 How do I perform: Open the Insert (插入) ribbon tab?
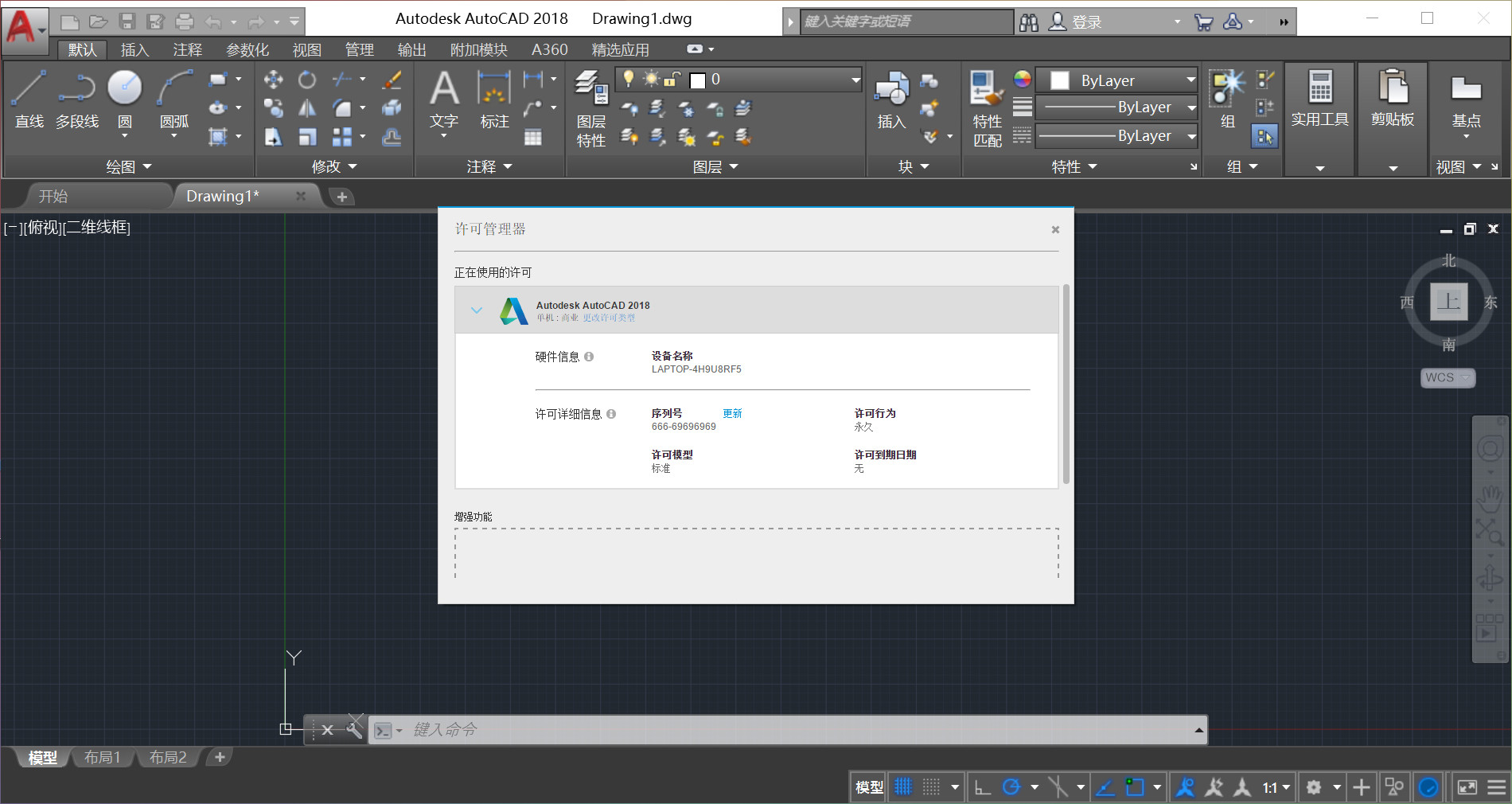tap(134, 50)
